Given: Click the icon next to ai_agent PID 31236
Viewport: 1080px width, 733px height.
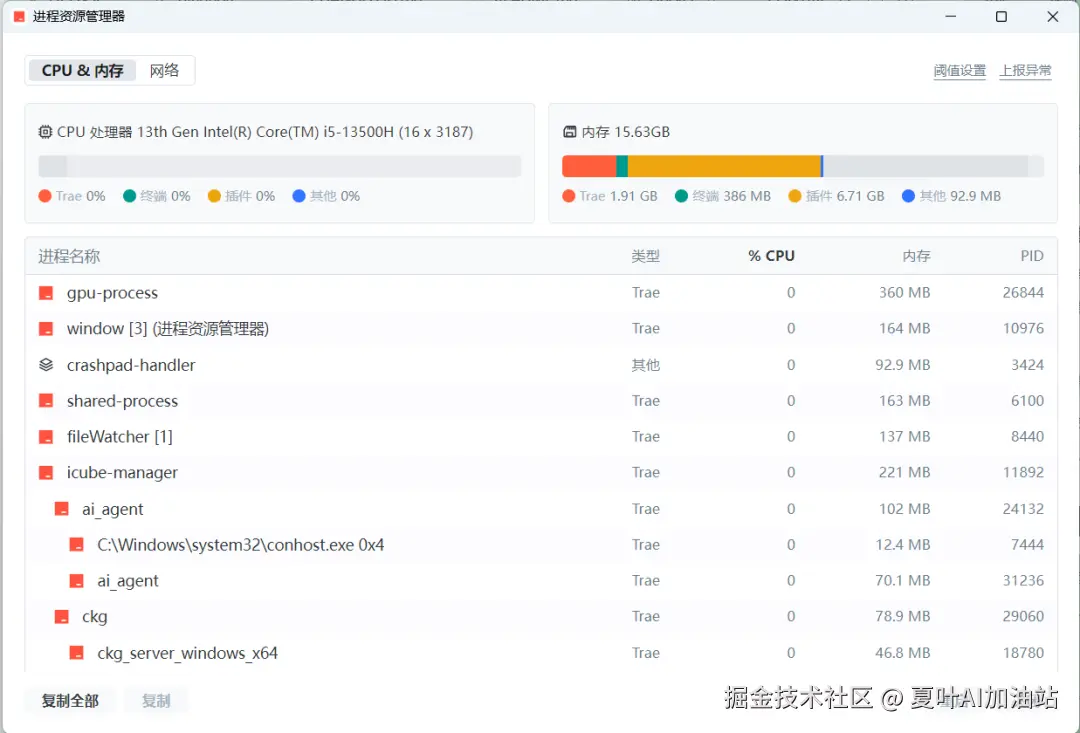Looking at the screenshot, I should (76, 581).
